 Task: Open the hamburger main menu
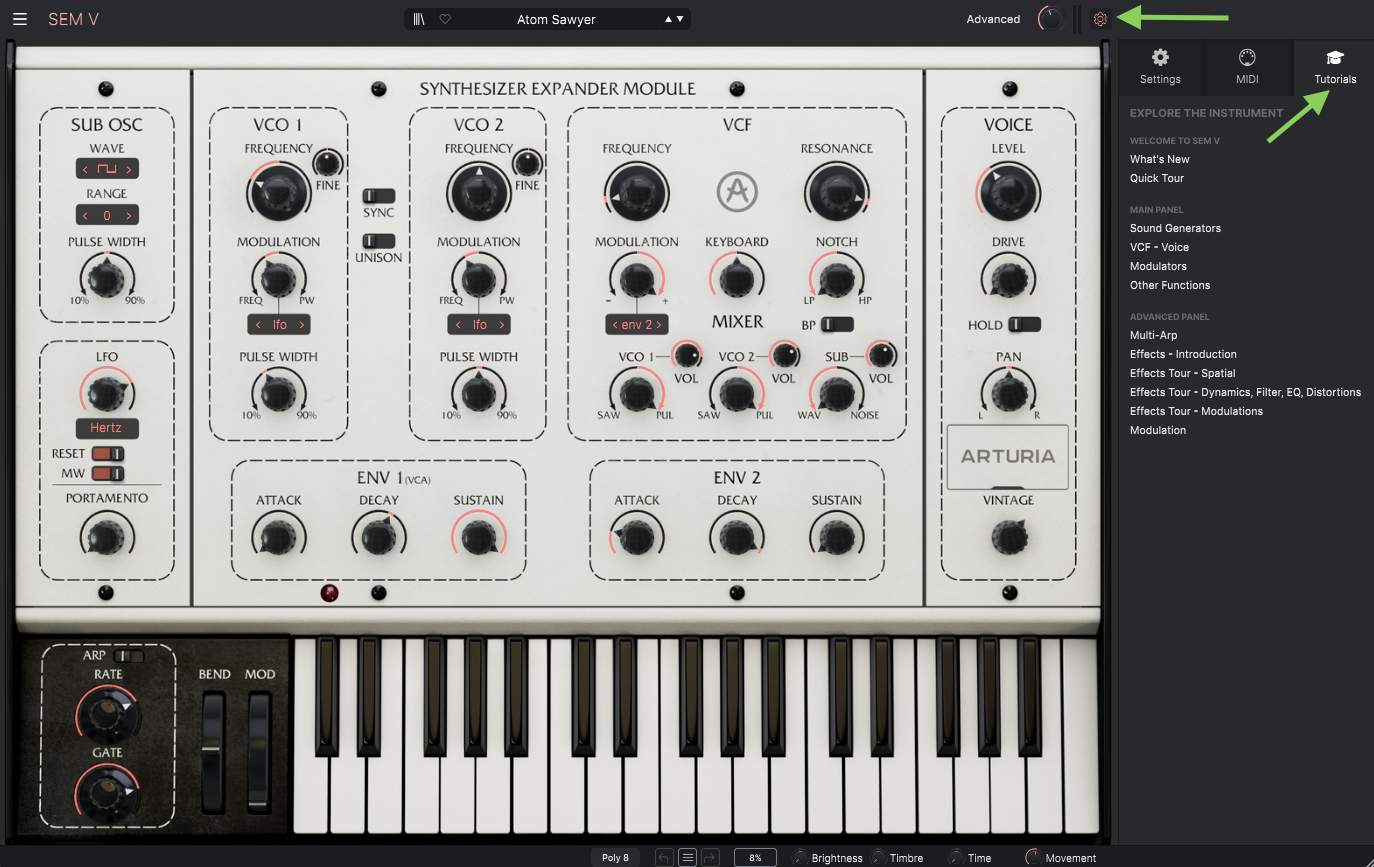[x=20, y=19]
